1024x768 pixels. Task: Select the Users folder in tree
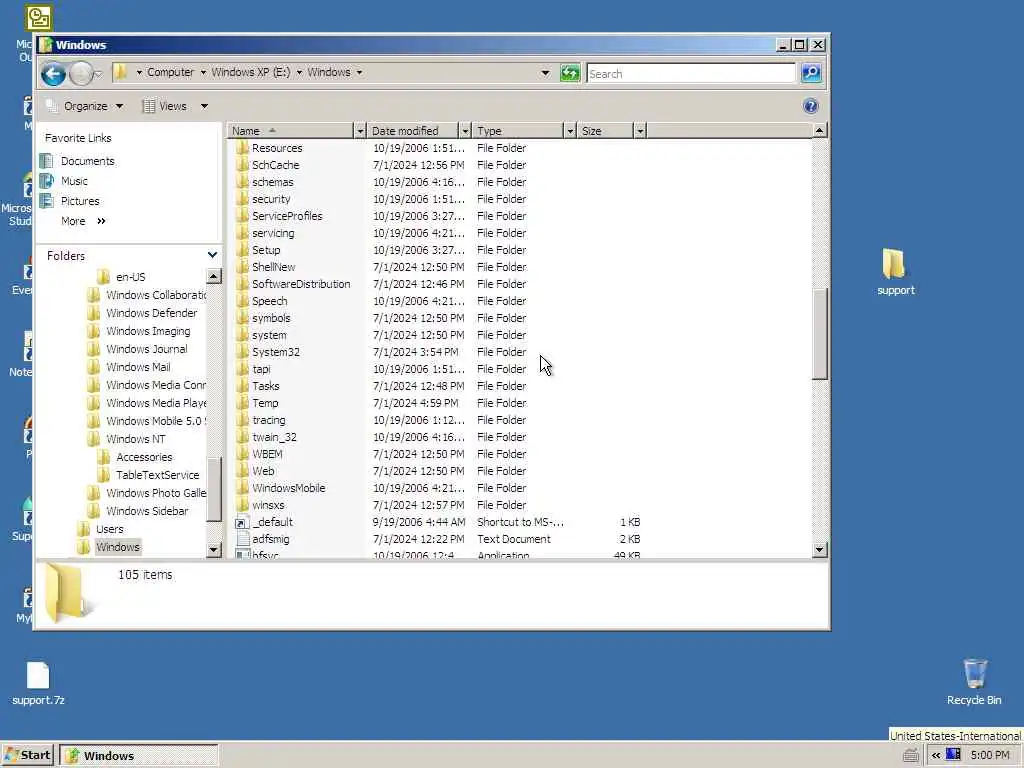(109, 529)
